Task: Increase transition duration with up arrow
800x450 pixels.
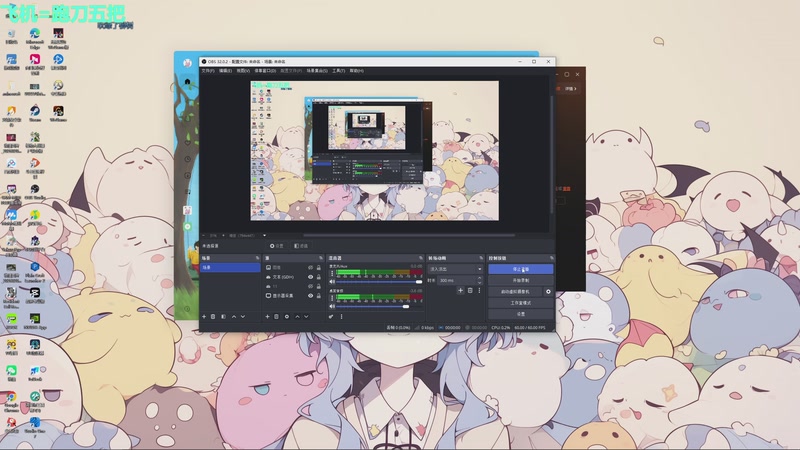Action: [x=479, y=278]
